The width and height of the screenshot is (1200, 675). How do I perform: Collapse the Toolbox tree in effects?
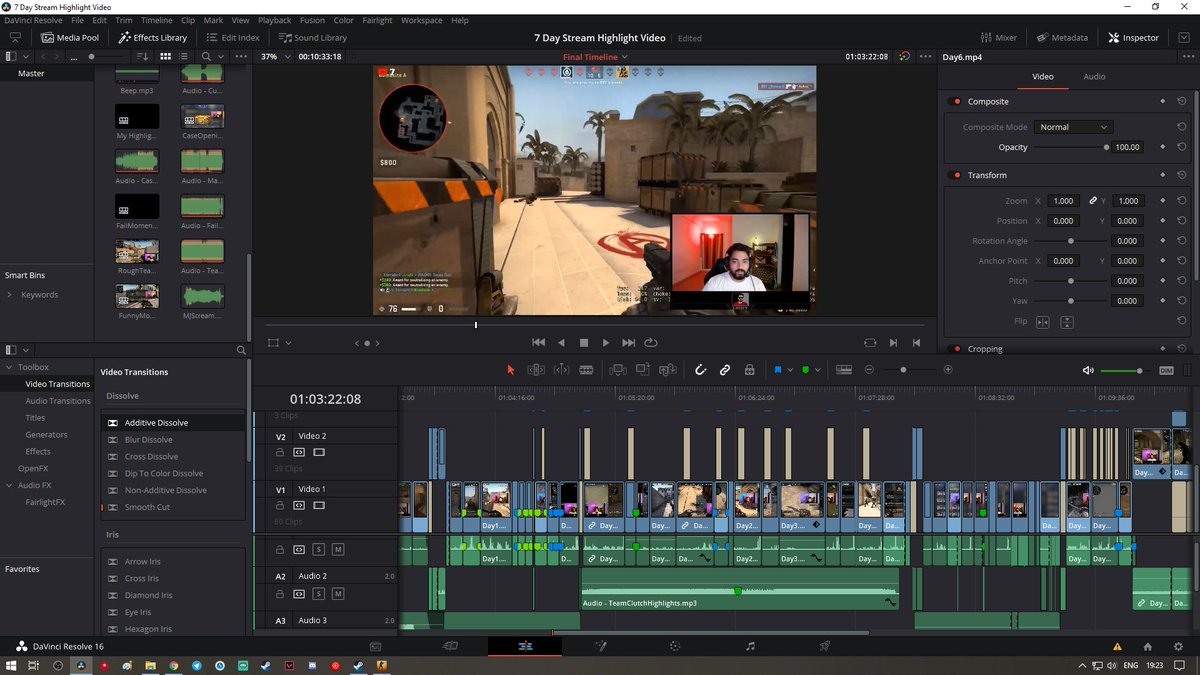[10, 367]
